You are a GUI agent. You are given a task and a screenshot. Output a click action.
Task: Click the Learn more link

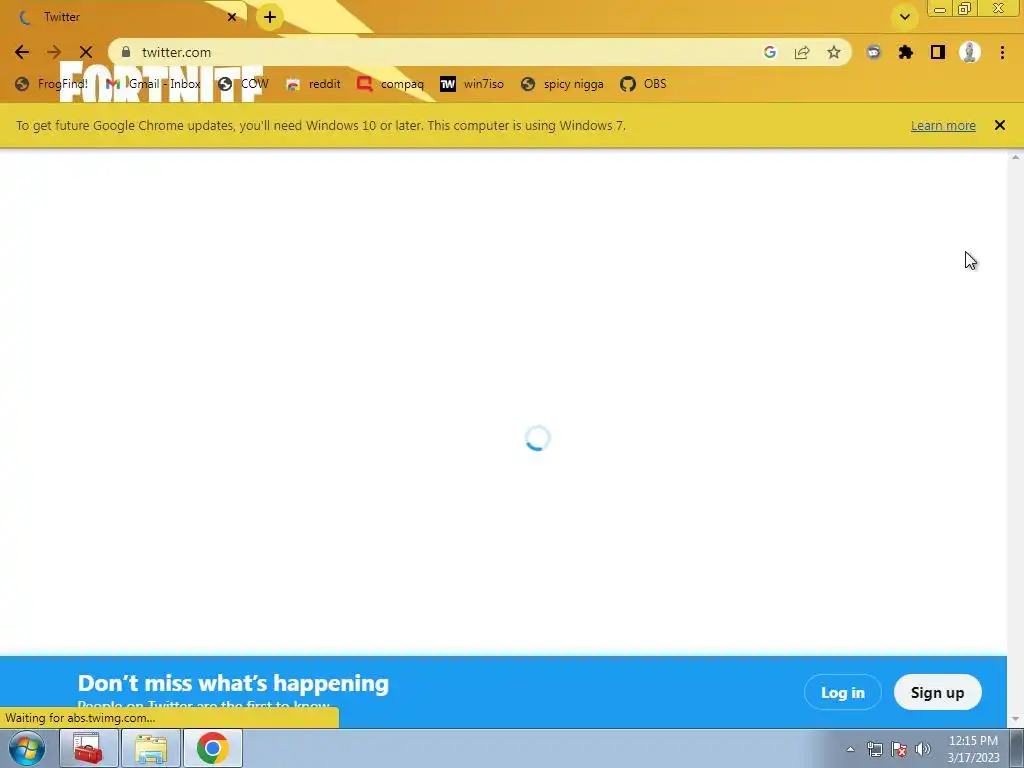click(943, 125)
